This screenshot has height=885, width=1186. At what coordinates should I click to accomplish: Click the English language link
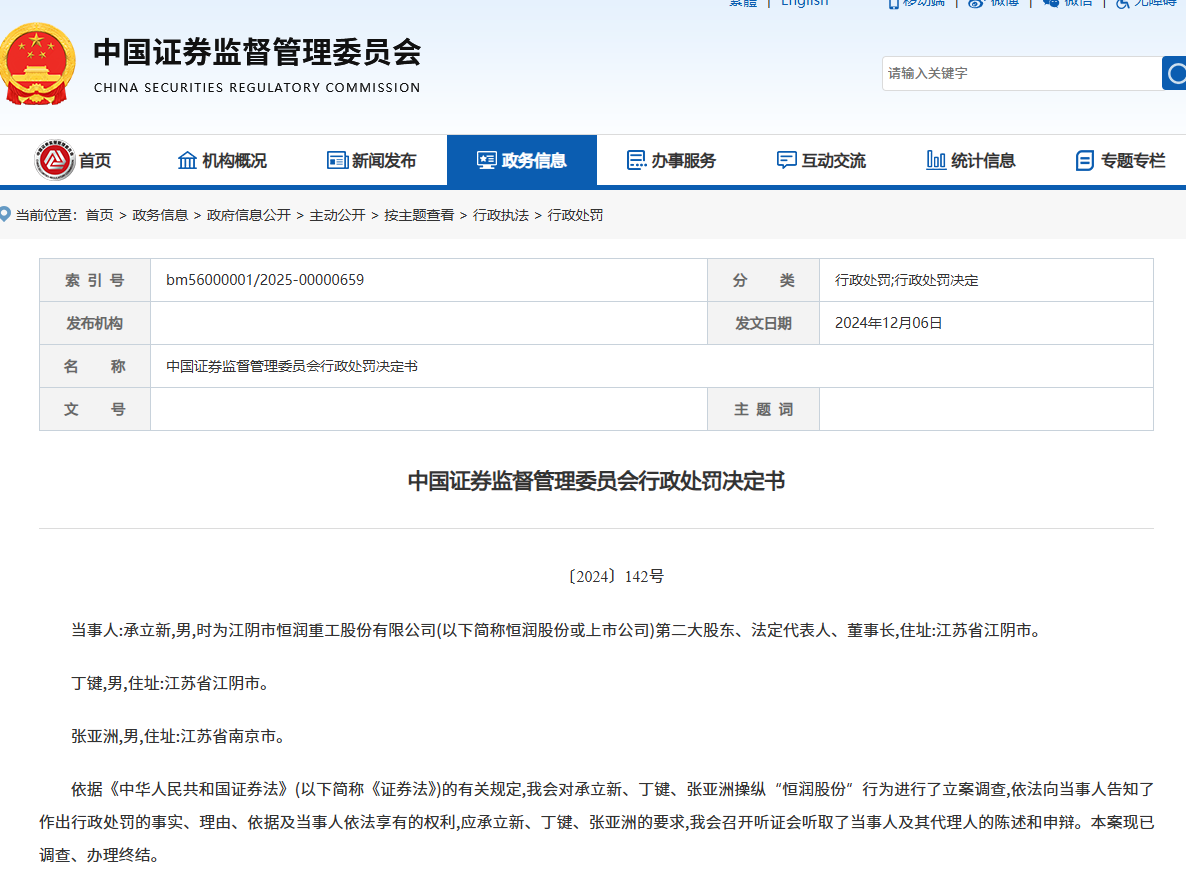point(804,3)
